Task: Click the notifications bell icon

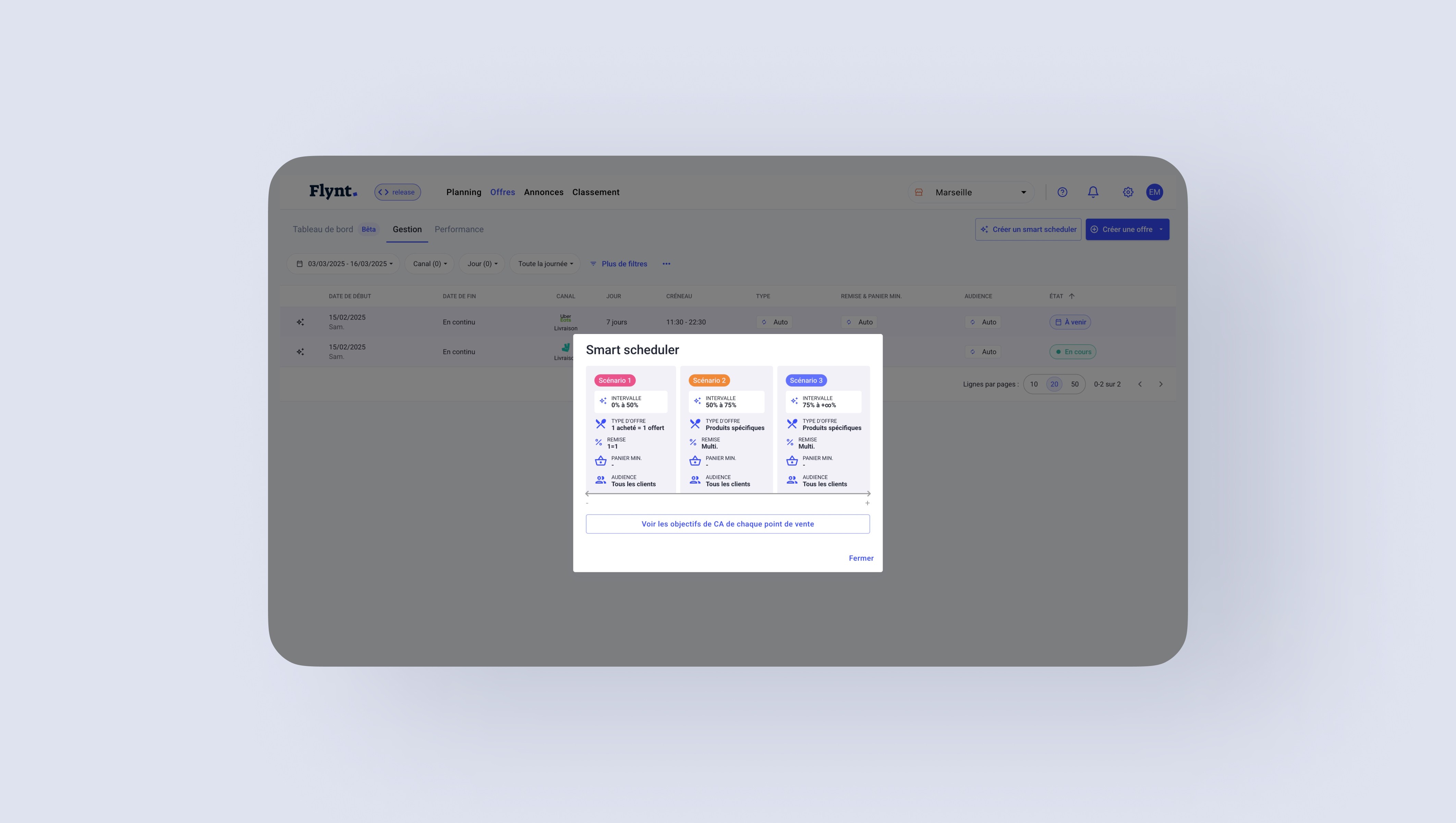Action: coord(1093,192)
